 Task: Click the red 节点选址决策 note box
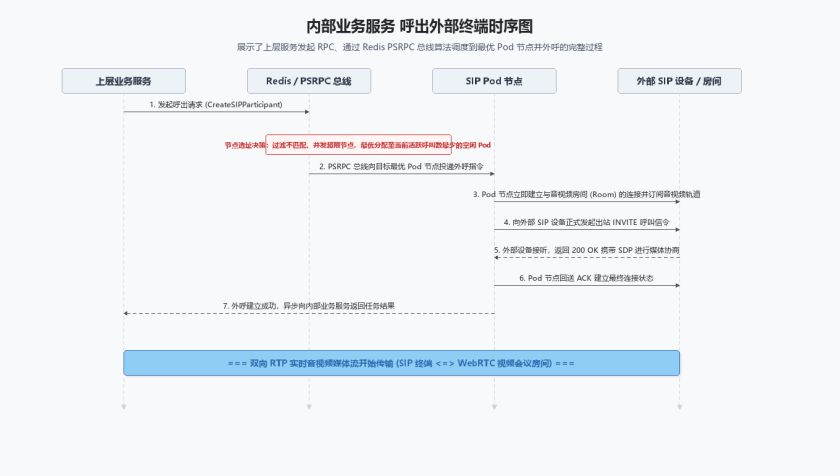click(358, 145)
